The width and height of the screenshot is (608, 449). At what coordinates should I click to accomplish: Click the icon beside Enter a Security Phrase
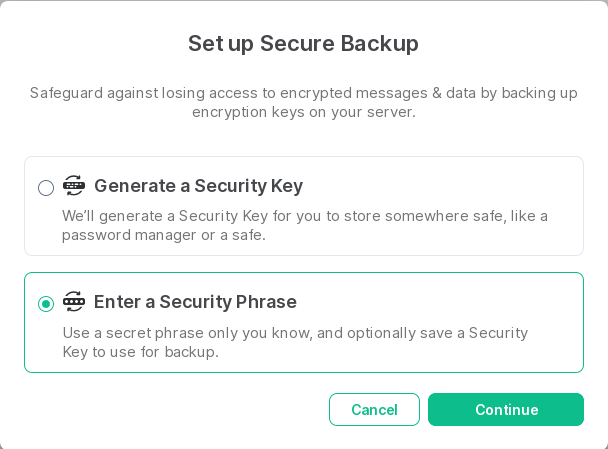click(x=74, y=301)
